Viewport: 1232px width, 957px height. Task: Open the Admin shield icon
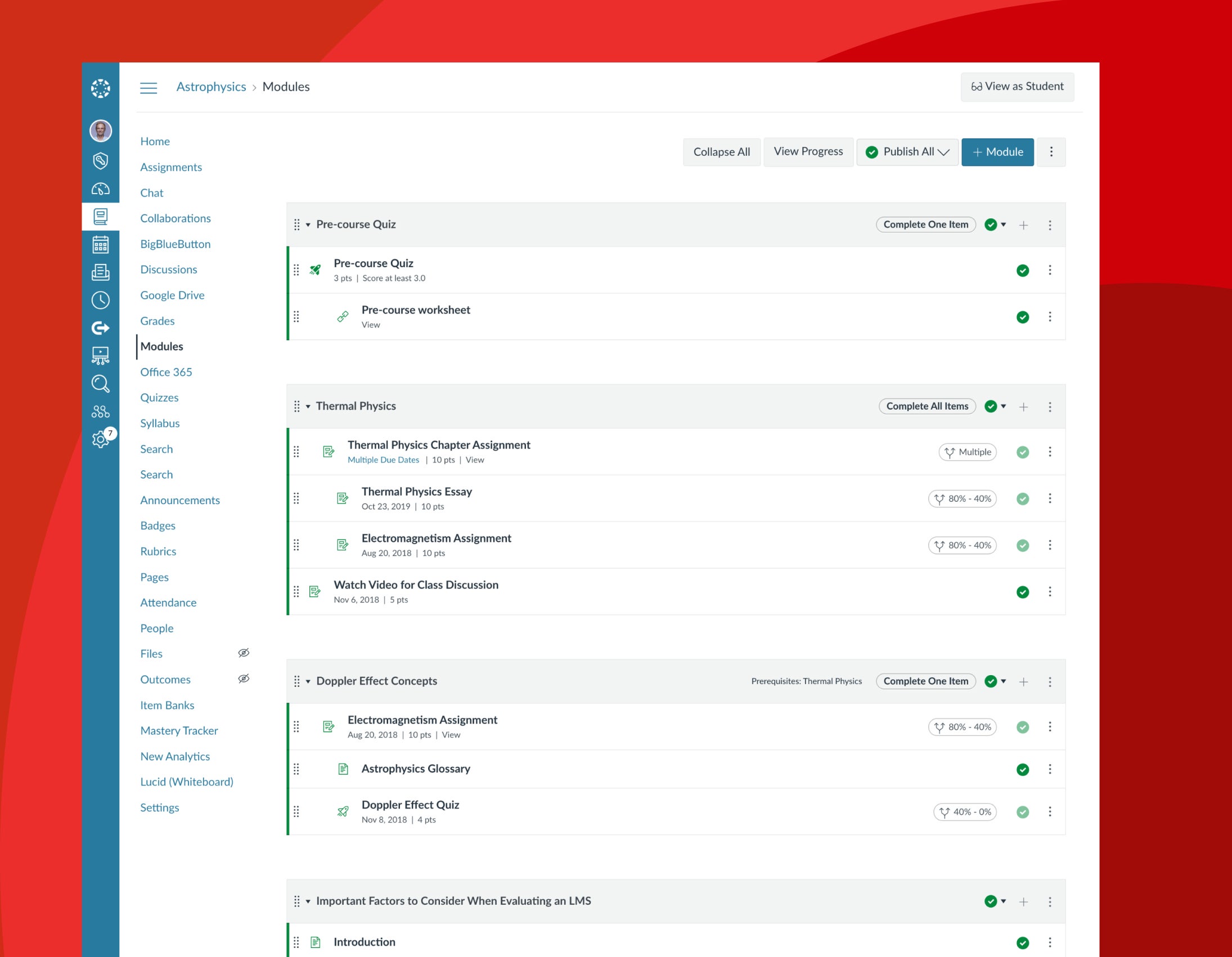click(x=100, y=161)
